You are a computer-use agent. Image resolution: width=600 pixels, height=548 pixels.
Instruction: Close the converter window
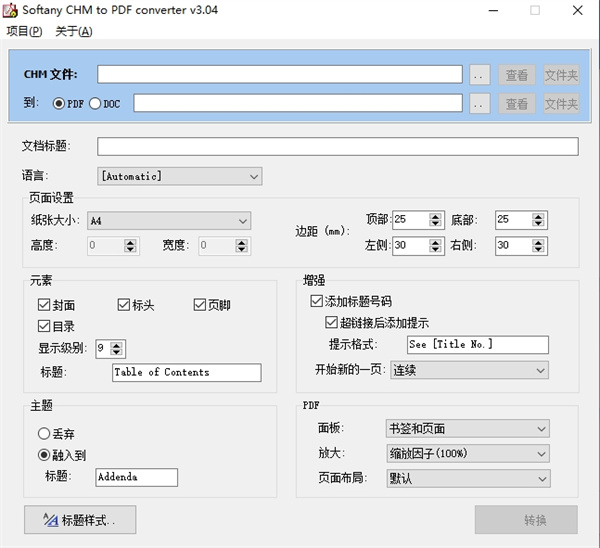[x=577, y=10]
